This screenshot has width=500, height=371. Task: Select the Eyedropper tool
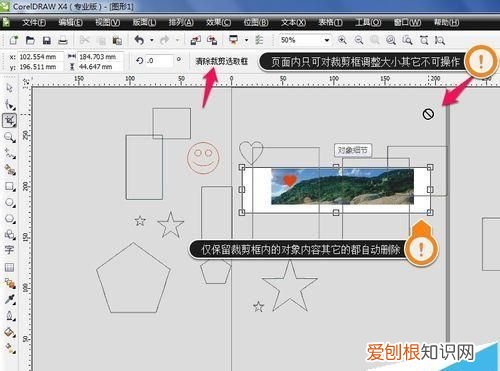(x=10, y=299)
